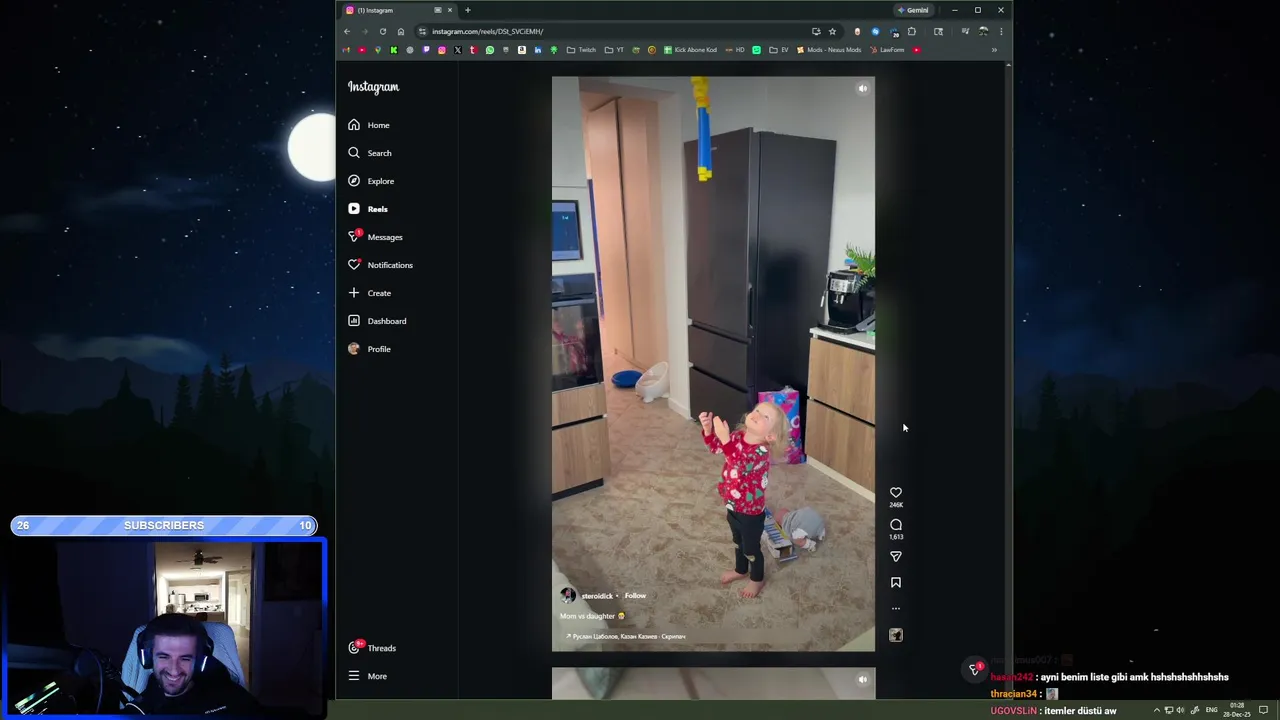Open the Twitch bookmarks folder
This screenshot has height=720, width=1280.
pyautogui.click(x=581, y=50)
